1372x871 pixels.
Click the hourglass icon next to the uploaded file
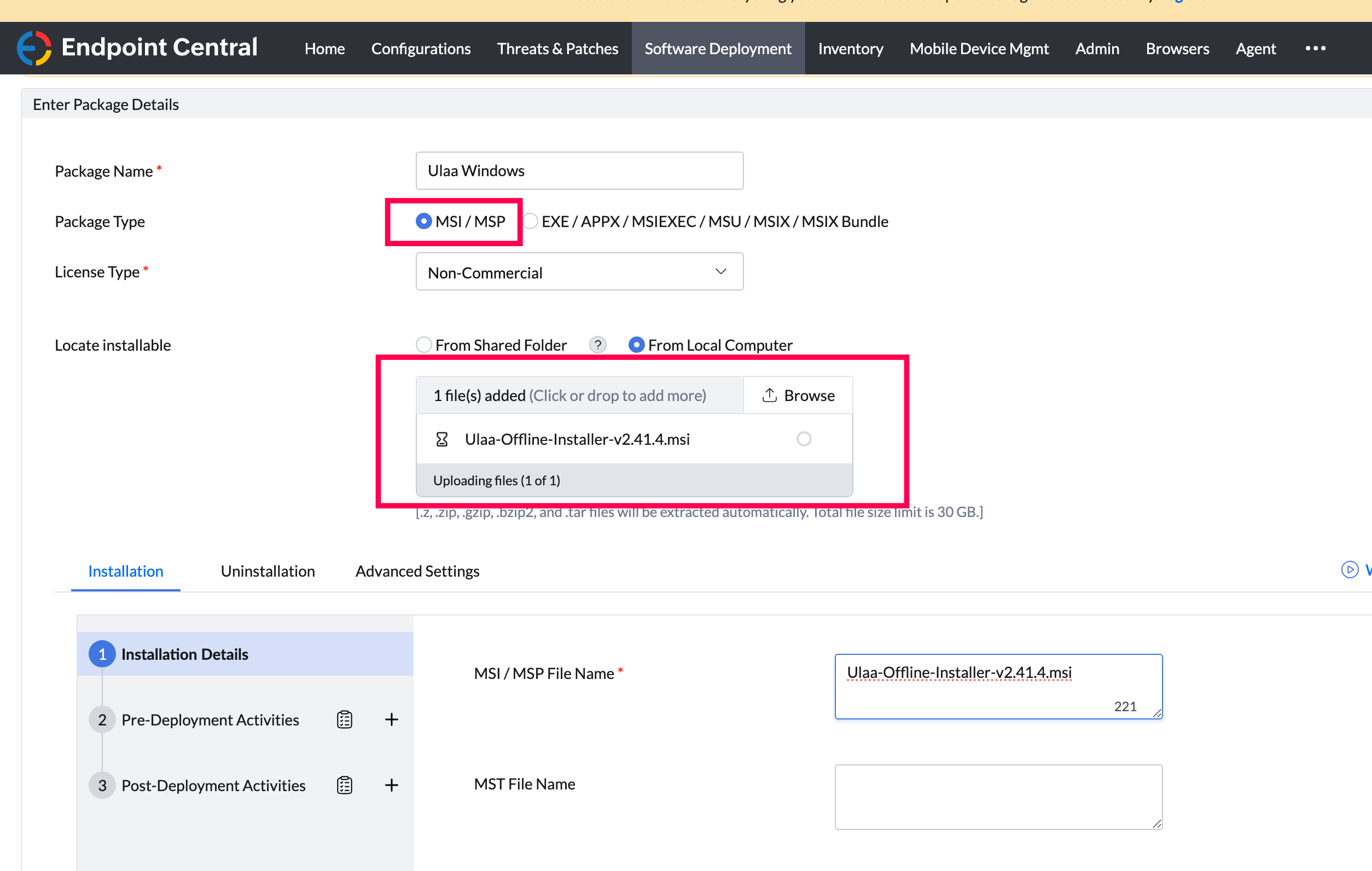441,439
